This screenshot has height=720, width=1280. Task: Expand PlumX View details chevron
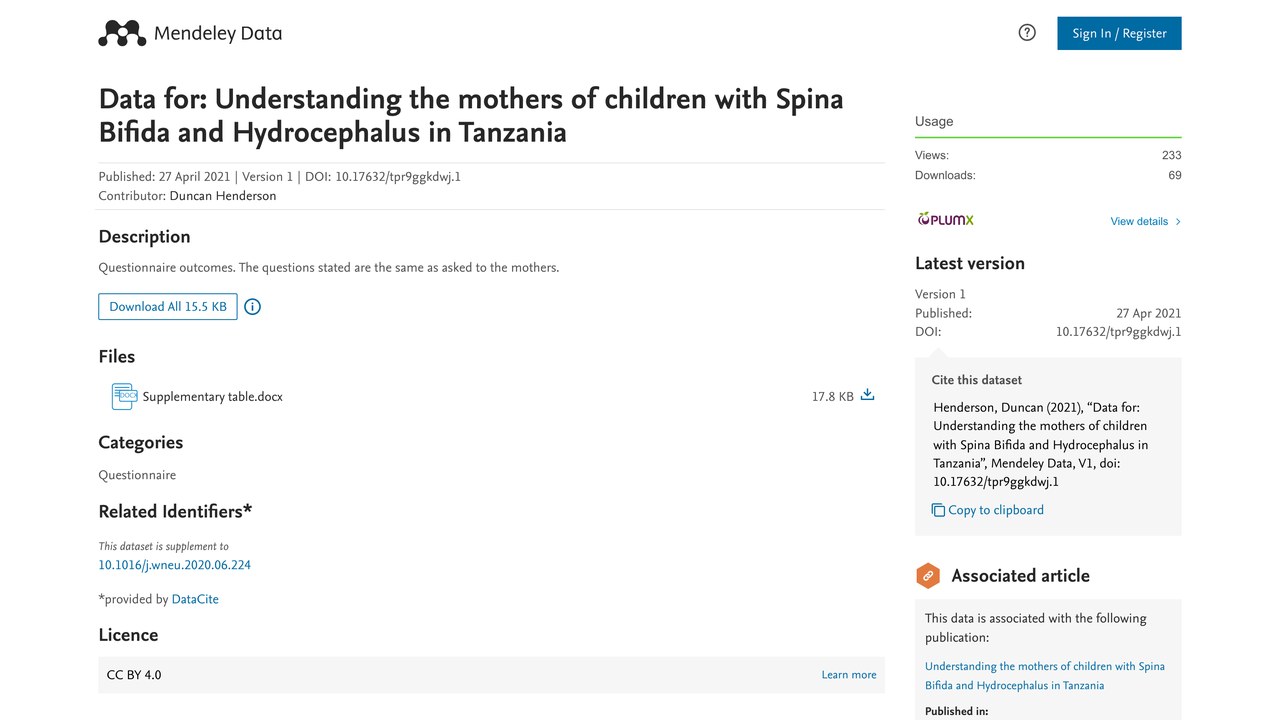click(x=1178, y=221)
